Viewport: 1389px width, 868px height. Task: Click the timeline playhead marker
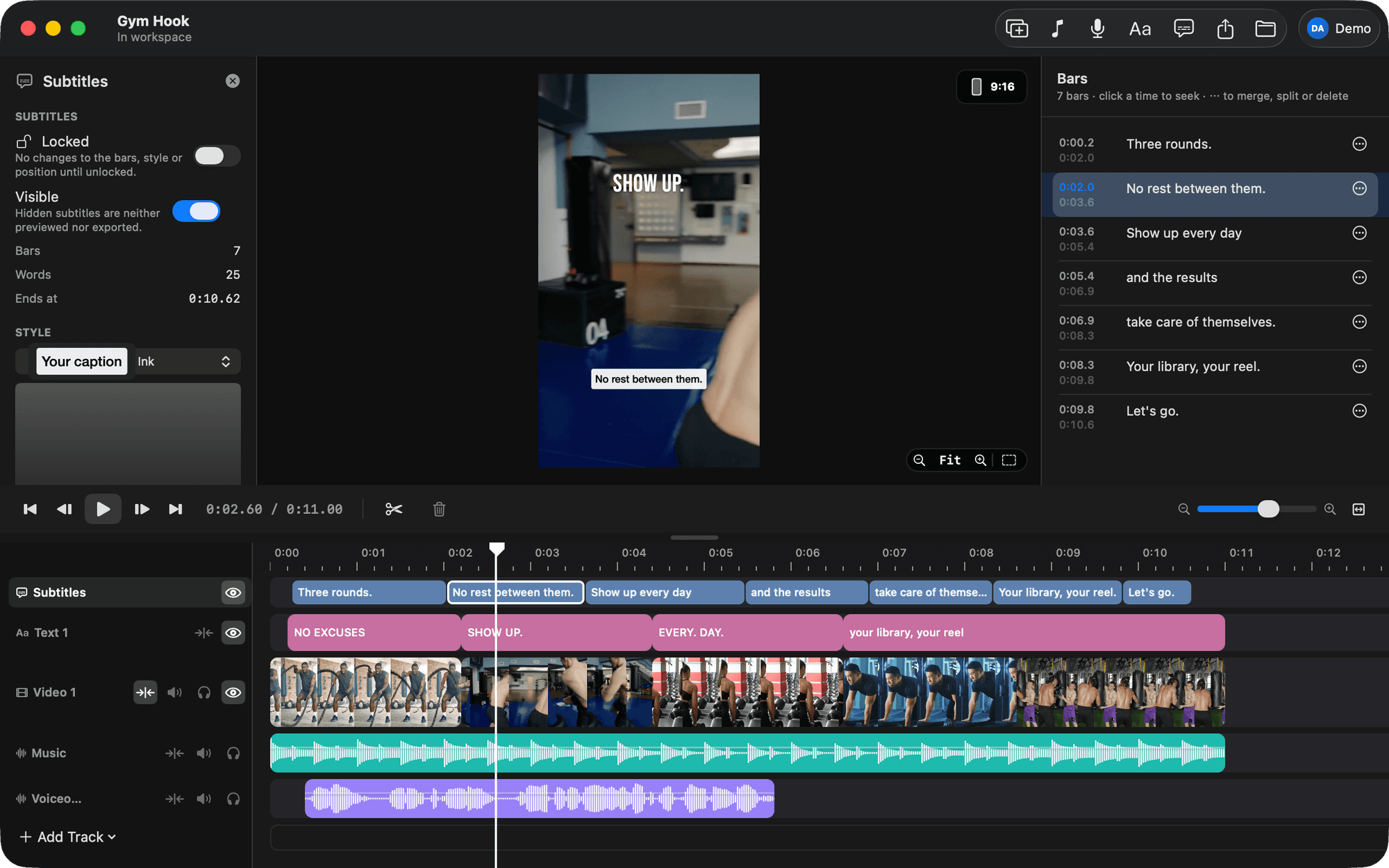[497, 549]
